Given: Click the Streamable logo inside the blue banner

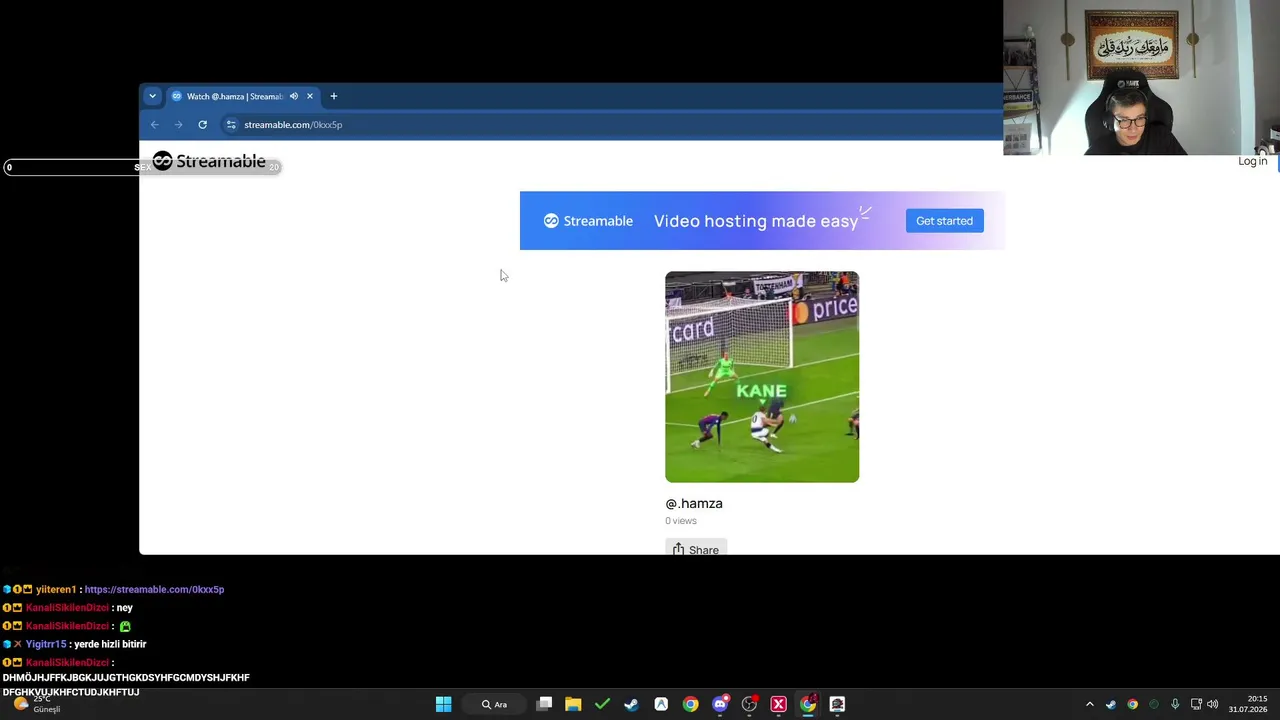Looking at the screenshot, I should (x=588, y=221).
